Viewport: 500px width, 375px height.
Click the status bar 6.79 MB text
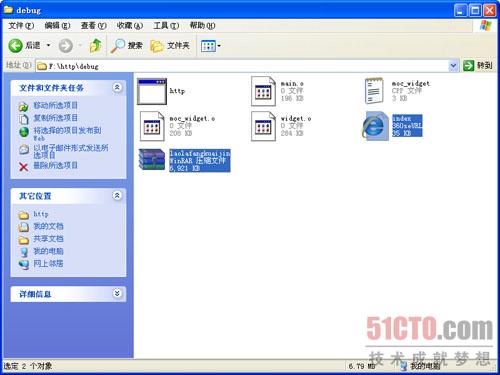(x=362, y=366)
